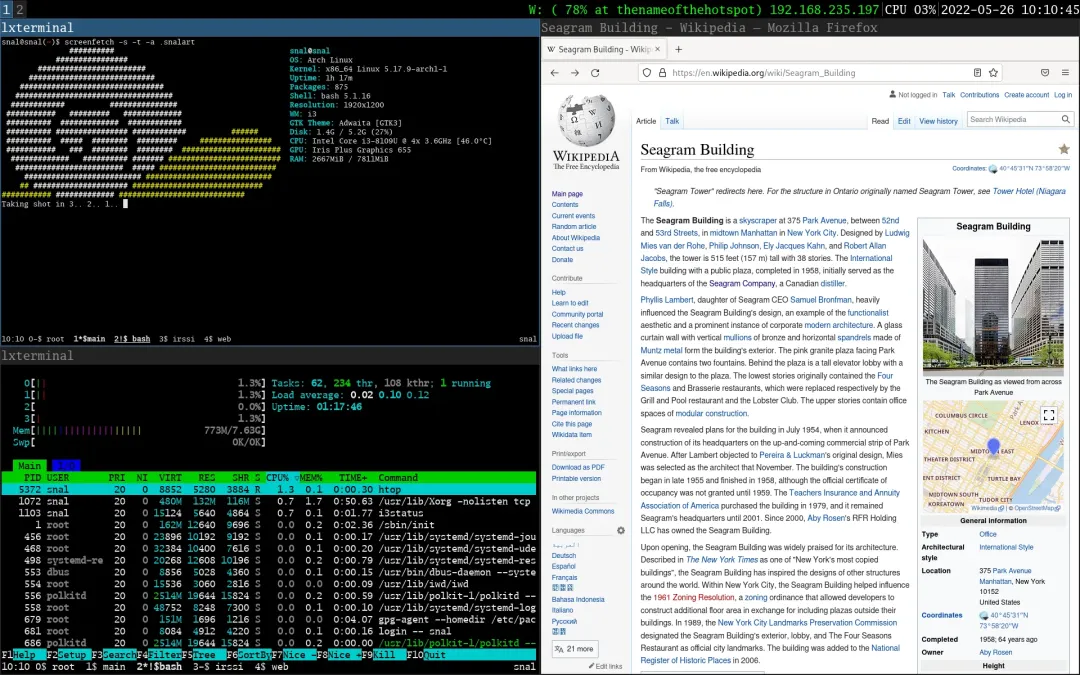Open the Create account link

1026,95
